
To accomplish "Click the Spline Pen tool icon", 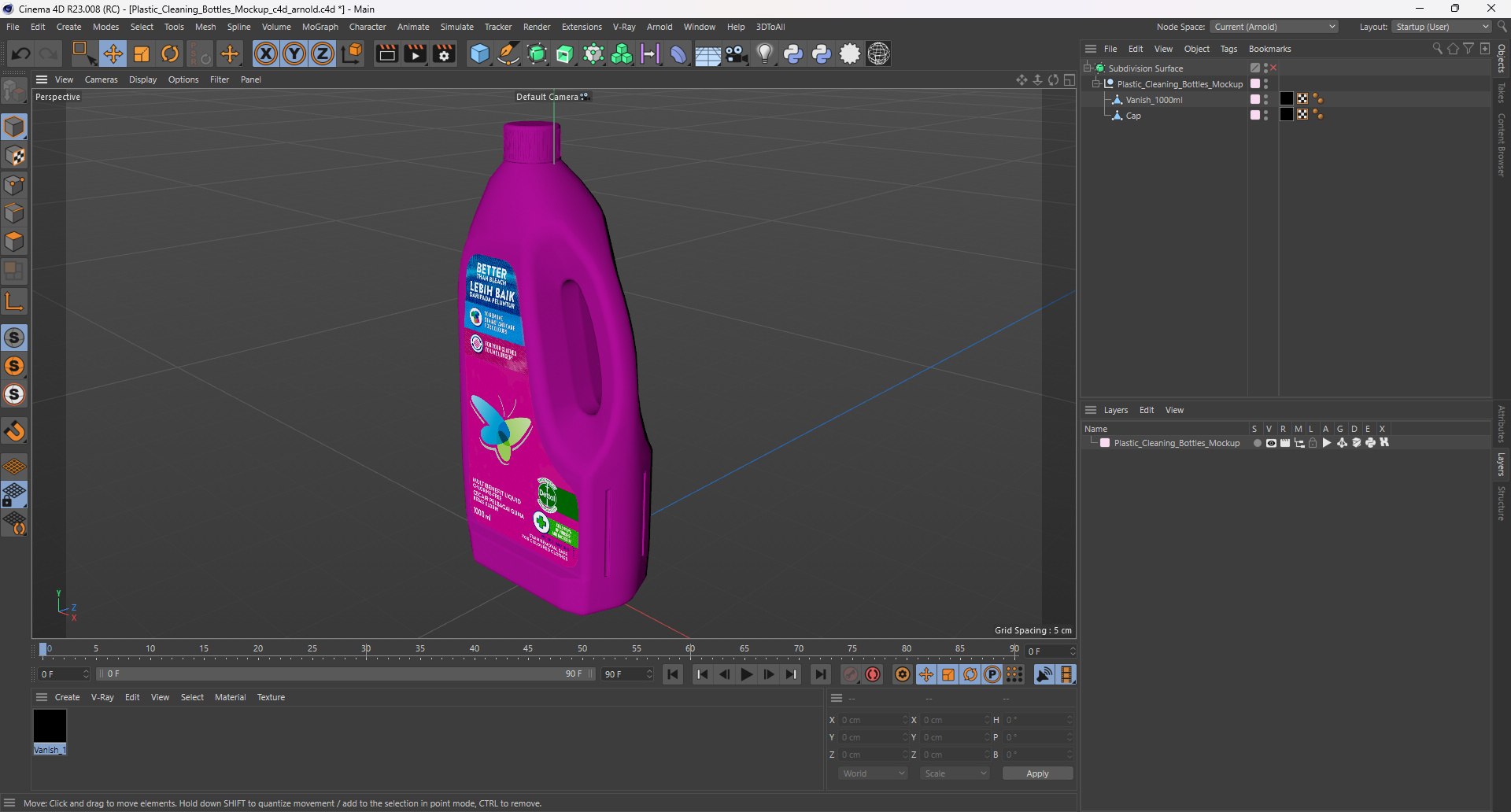I will click(x=508, y=54).
